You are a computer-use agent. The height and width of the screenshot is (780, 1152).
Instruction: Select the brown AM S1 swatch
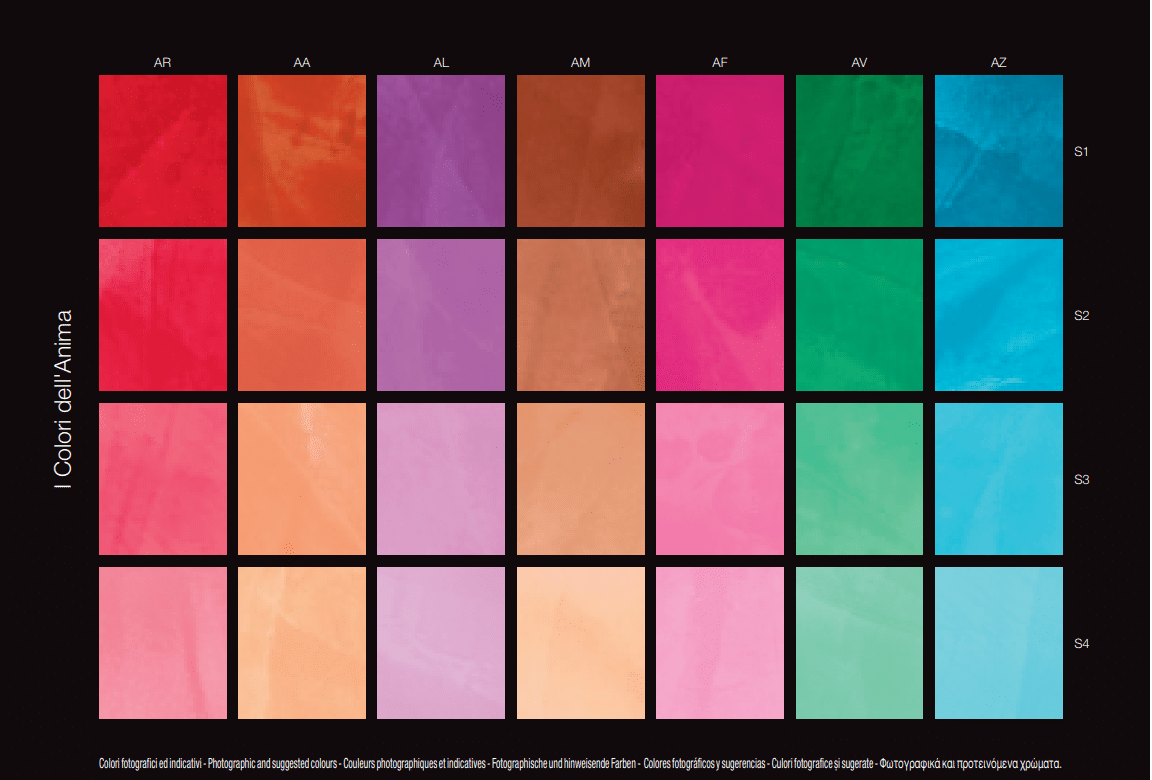580,151
